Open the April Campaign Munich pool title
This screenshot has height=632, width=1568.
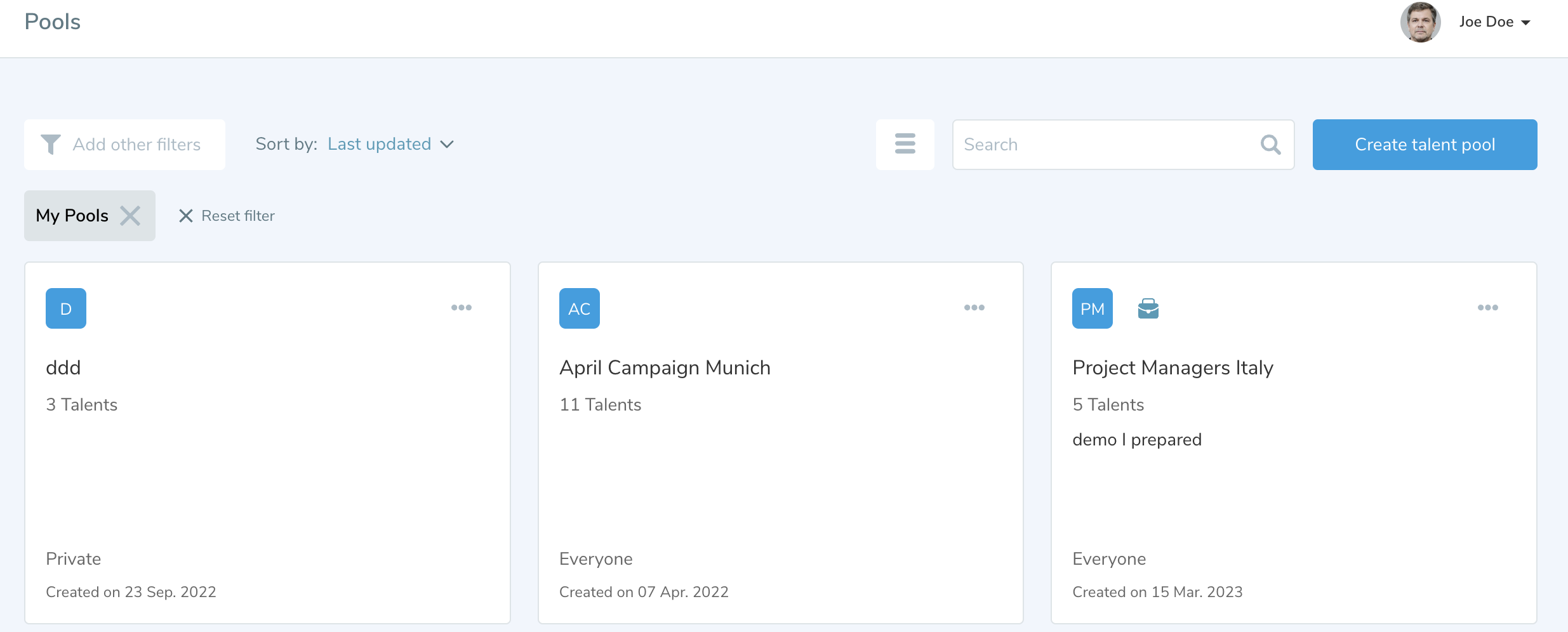(665, 367)
